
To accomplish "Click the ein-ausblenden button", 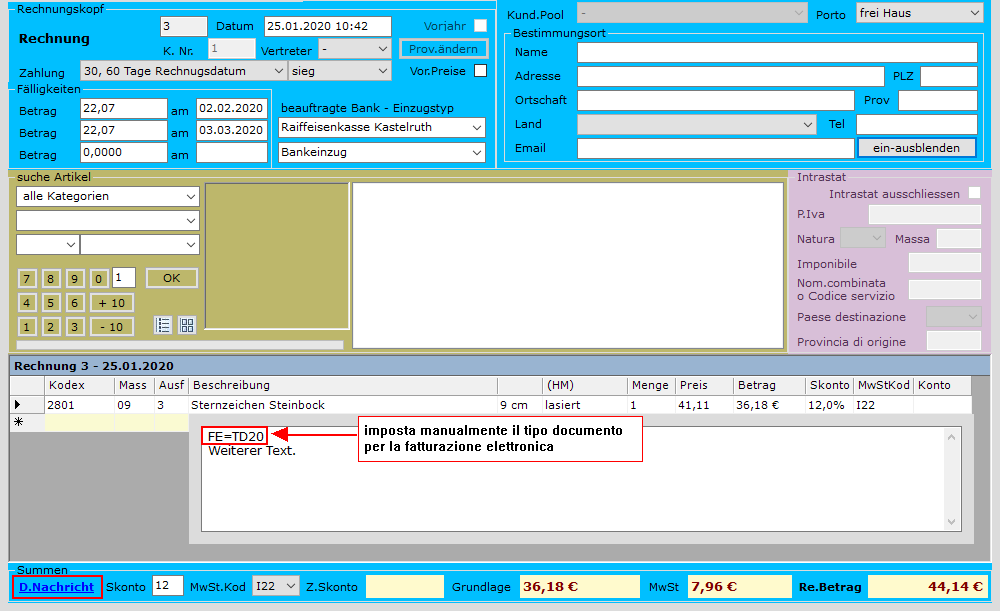I will (916, 148).
